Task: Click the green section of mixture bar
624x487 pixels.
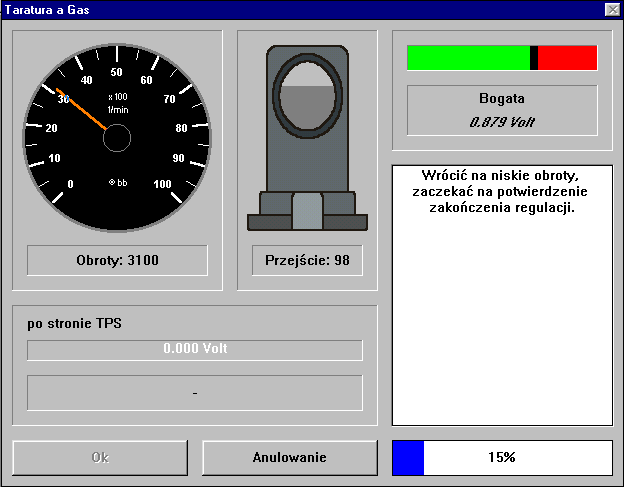Action: tap(467, 58)
